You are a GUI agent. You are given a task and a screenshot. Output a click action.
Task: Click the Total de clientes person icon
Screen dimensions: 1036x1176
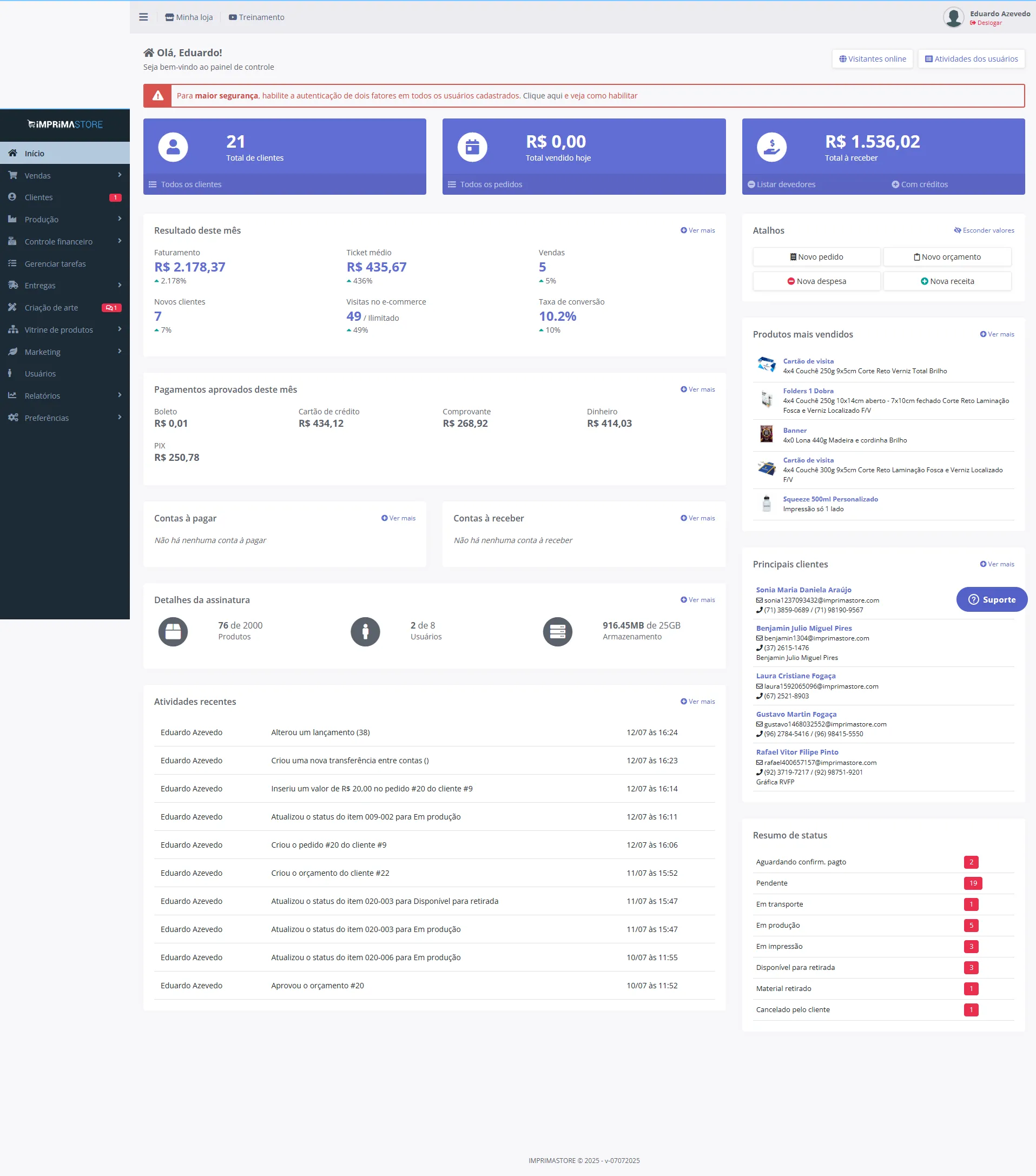tap(173, 147)
